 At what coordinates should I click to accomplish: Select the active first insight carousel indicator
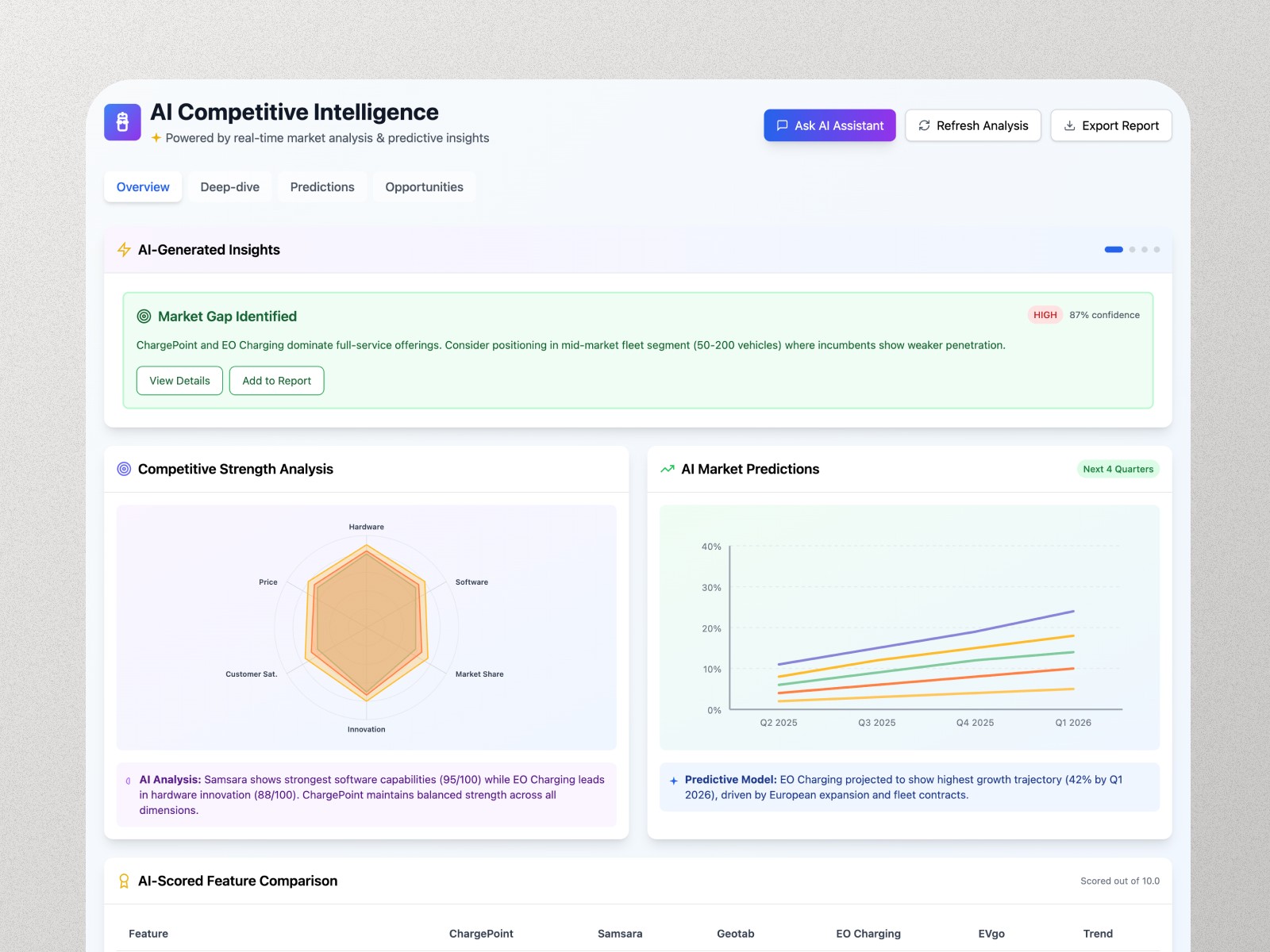point(1114,250)
